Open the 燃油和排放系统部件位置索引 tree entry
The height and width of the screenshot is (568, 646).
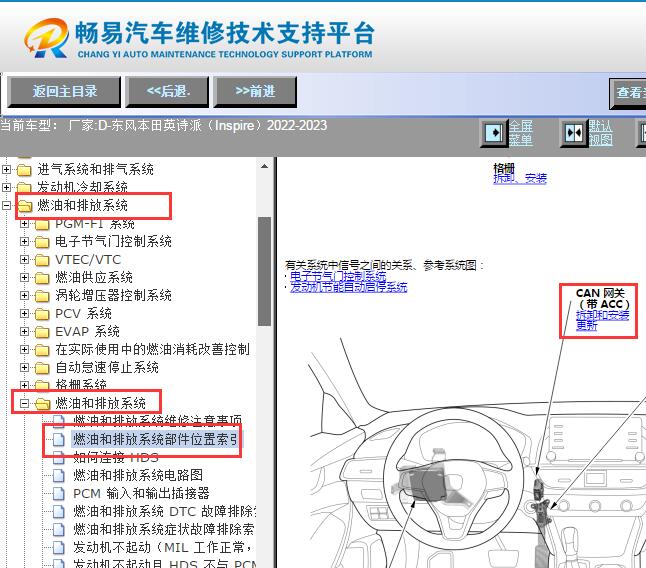(x=156, y=439)
